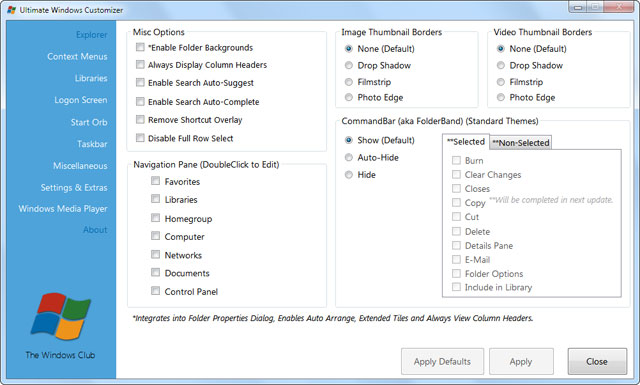
Task: Toggle Libraries checkbox in Navigation Pane
Action: click(155, 199)
